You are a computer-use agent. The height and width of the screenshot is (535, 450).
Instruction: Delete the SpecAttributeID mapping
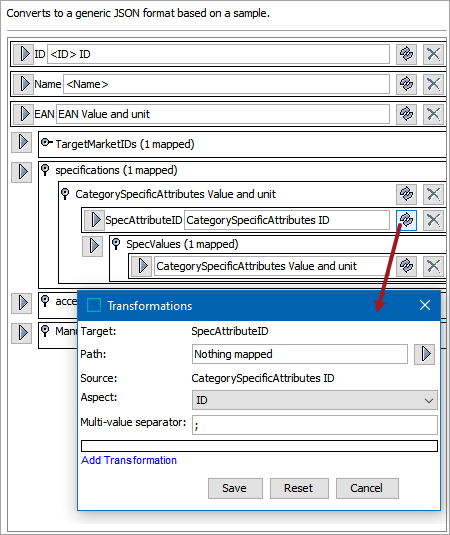pyautogui.click(x=433, y=220)
